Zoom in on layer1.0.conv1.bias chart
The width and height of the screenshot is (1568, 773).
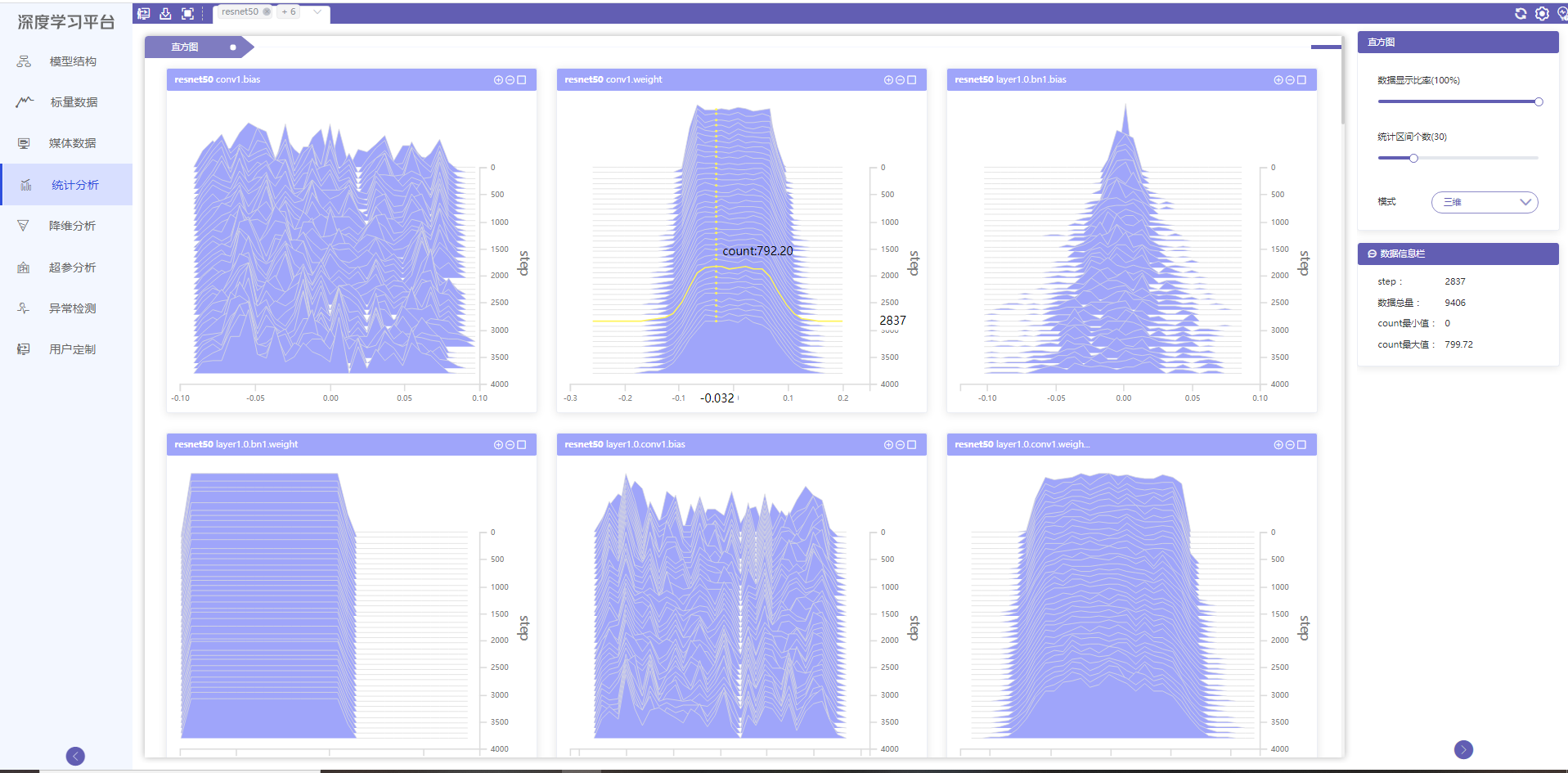[888, 445]
